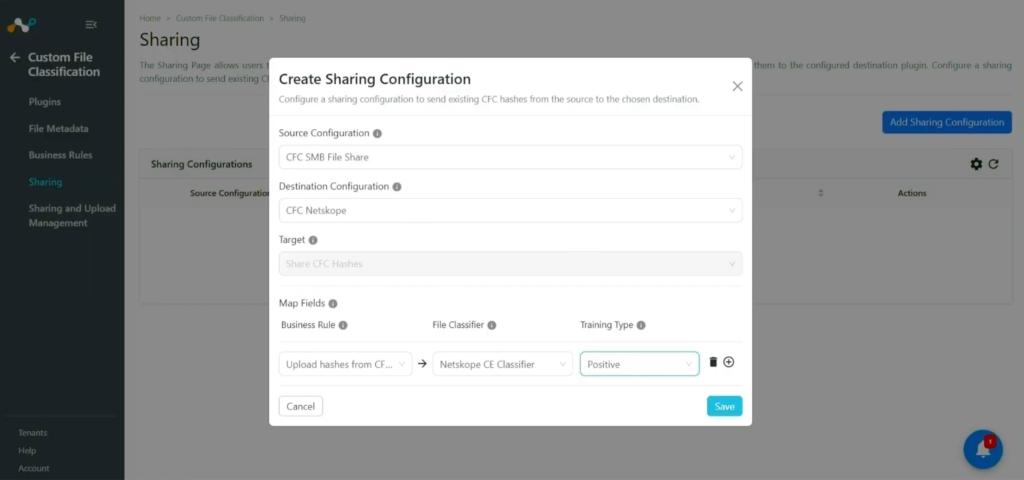Screen dimensions: 1024x480
Task: Save the sharing configuration
Action: click(x=724, y=406)
